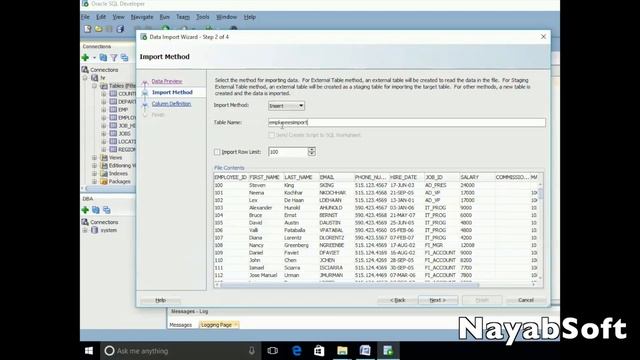Expand the Views node in the tree
The image size is (640, 360).
point(95,158)
